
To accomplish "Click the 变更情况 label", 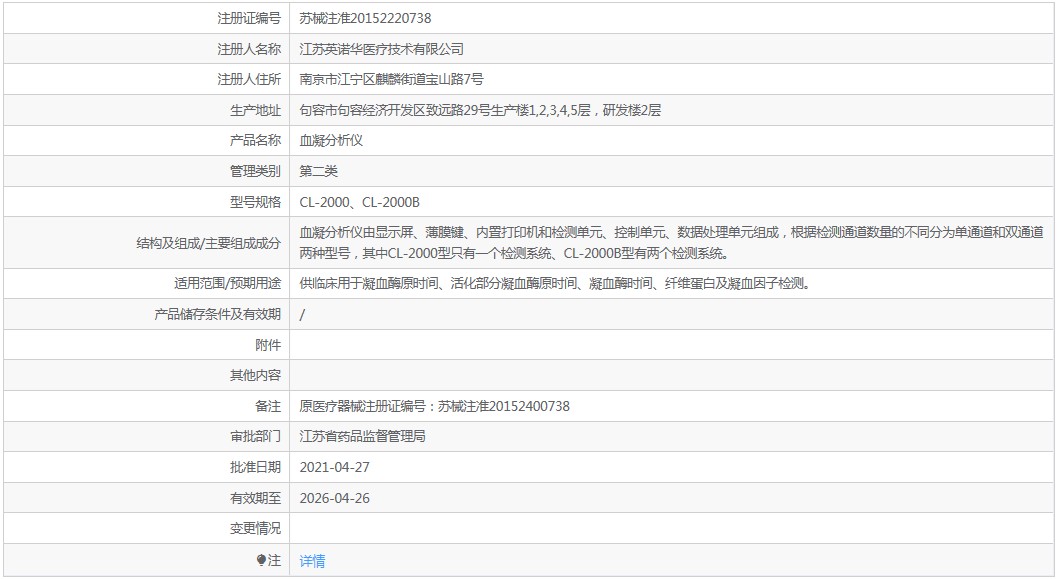I will [255, 529].
